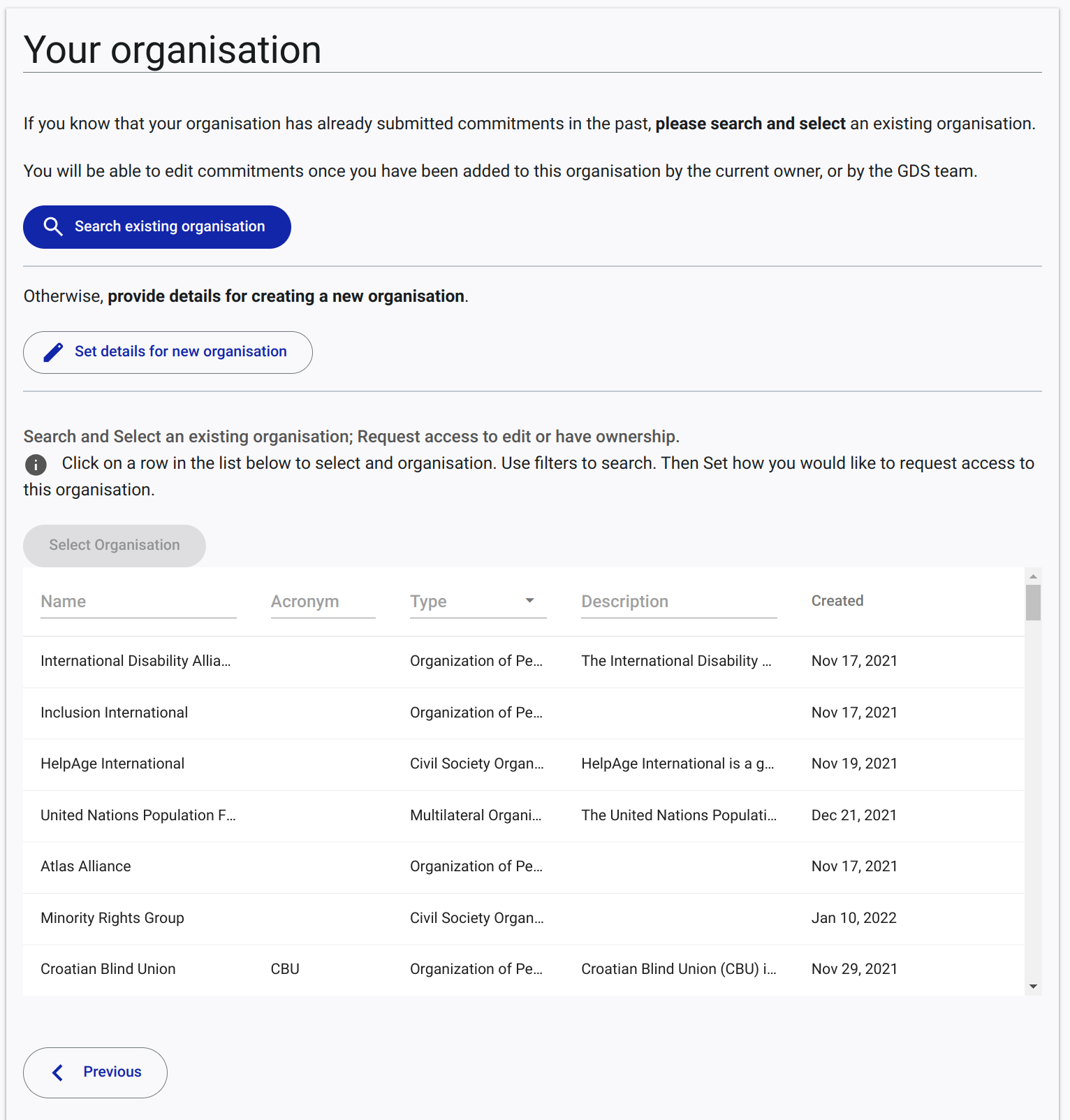The width and height of the screenshot is (1070, 1120).
Task: Click the Croatian Blind Union (CBU) i... description
Action: [679, 970]
